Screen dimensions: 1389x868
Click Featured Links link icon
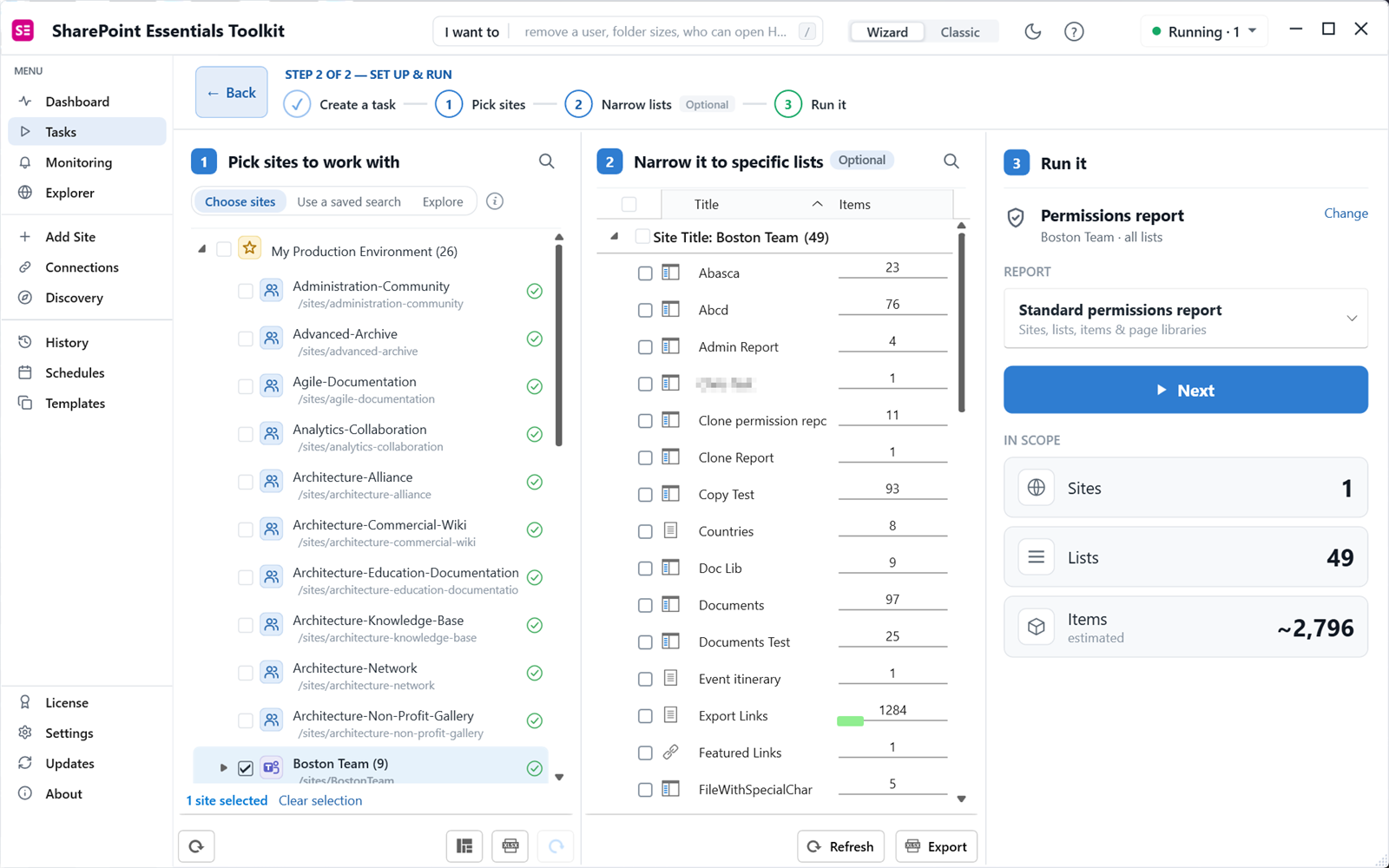click(x=670, y=753)
